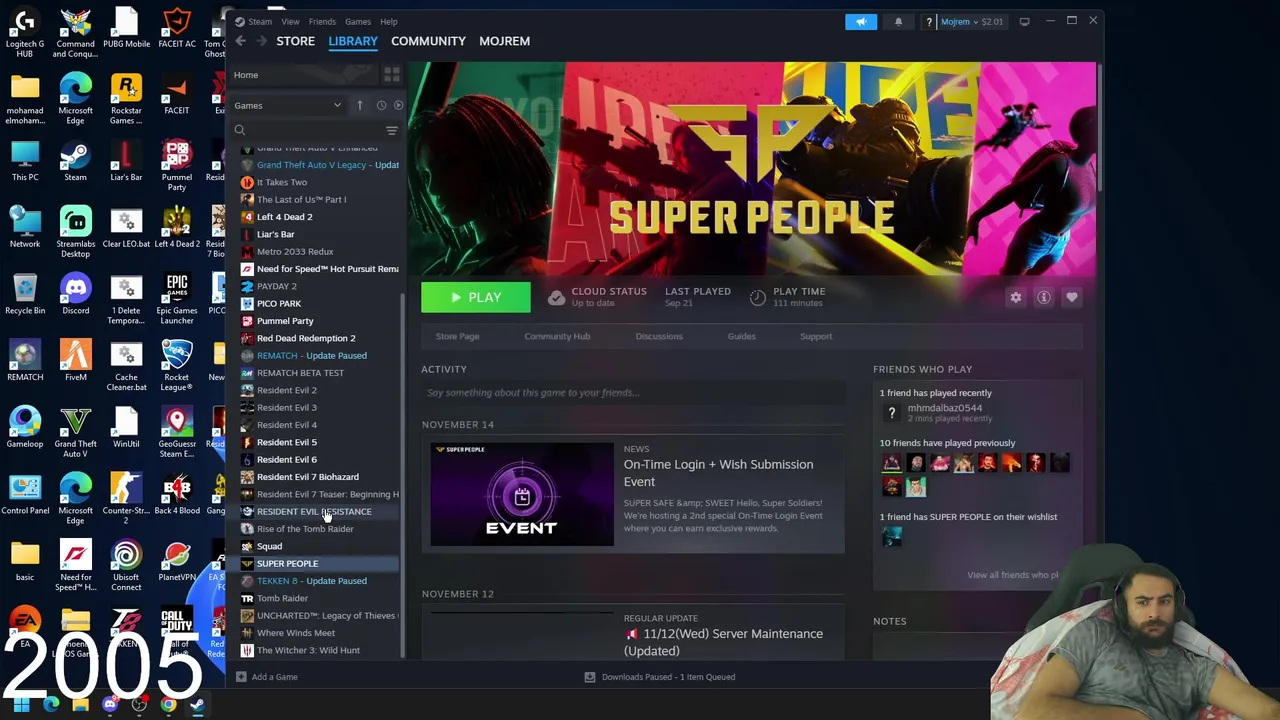Open SUPER PEOPLE manage settings gear
Image resolution: width=1280 pixels, height=720 pixels.
[x=1016, y=297]
